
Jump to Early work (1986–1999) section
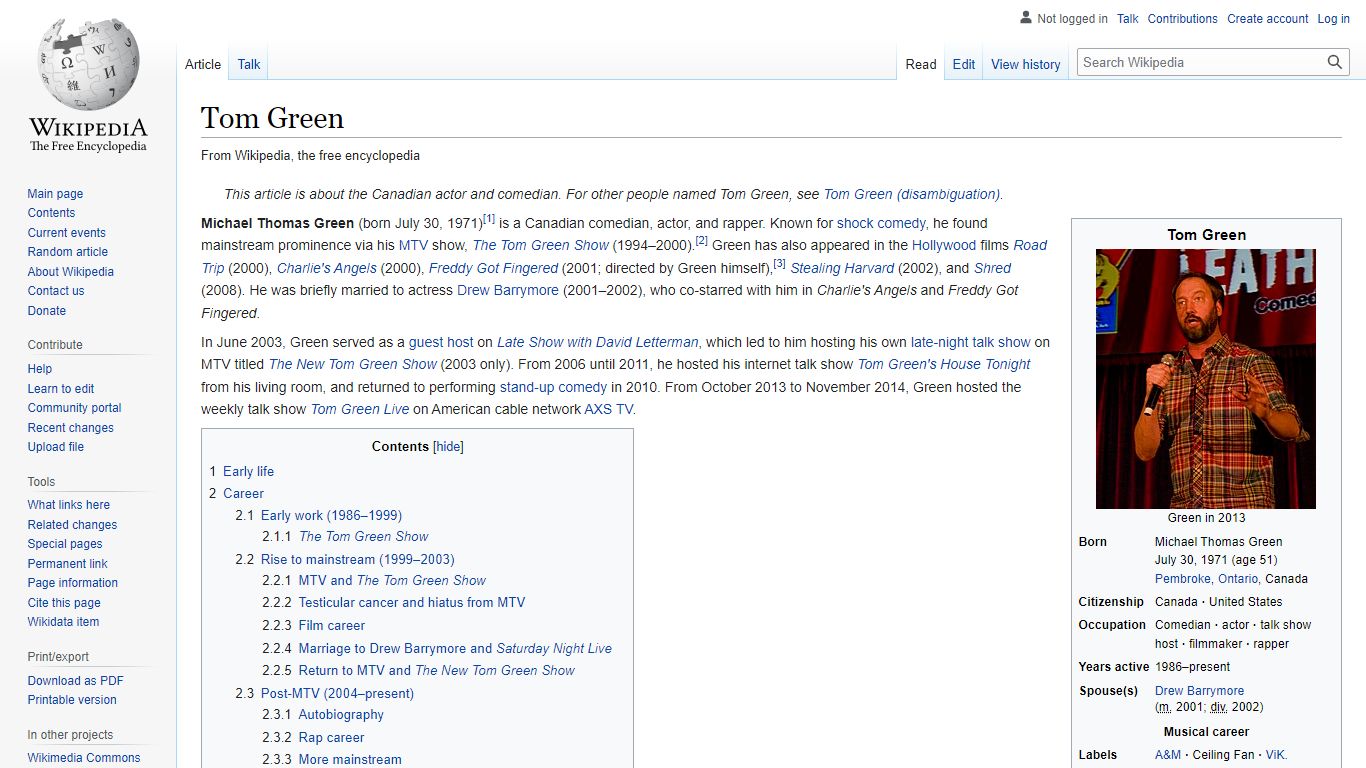(331, 515)
